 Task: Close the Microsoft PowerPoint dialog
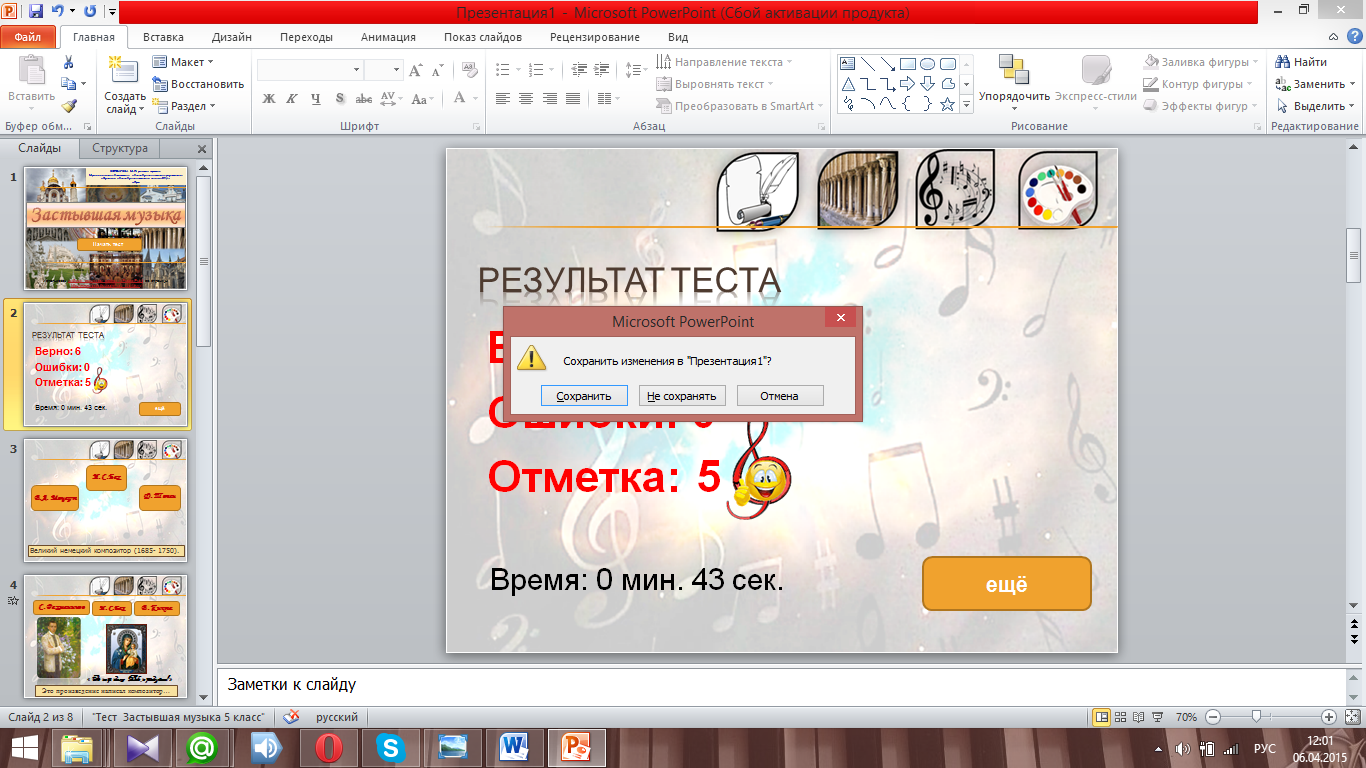840,318
